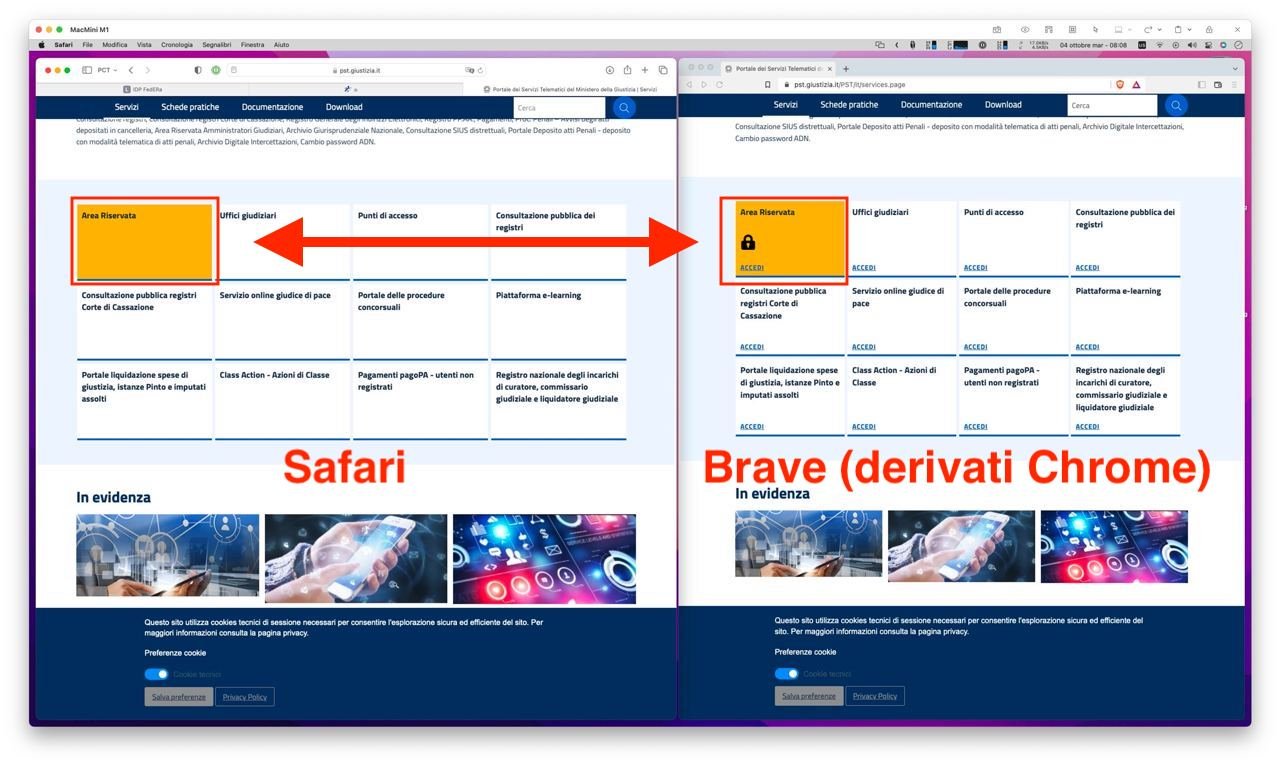Go back in Safari history

coord(131,70)
